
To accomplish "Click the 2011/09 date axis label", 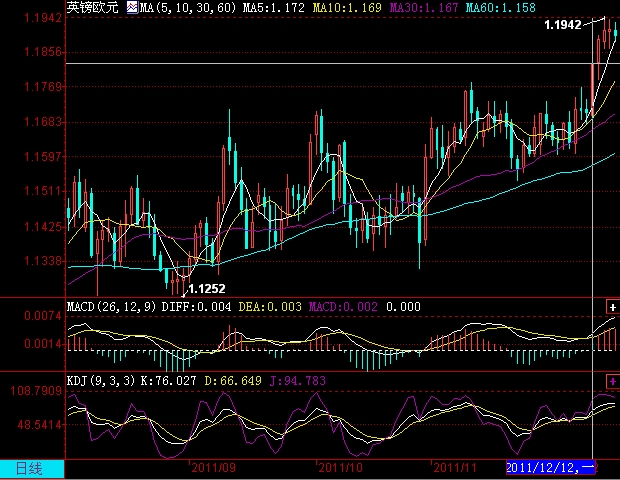I will (214, 468).
